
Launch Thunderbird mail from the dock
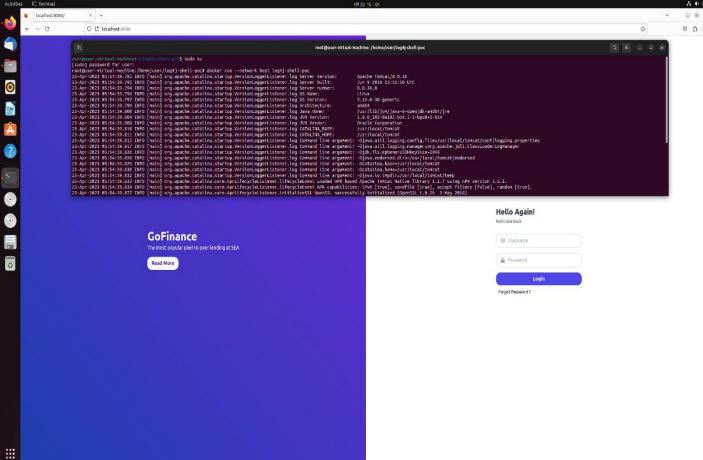click(x=10, y=44)
